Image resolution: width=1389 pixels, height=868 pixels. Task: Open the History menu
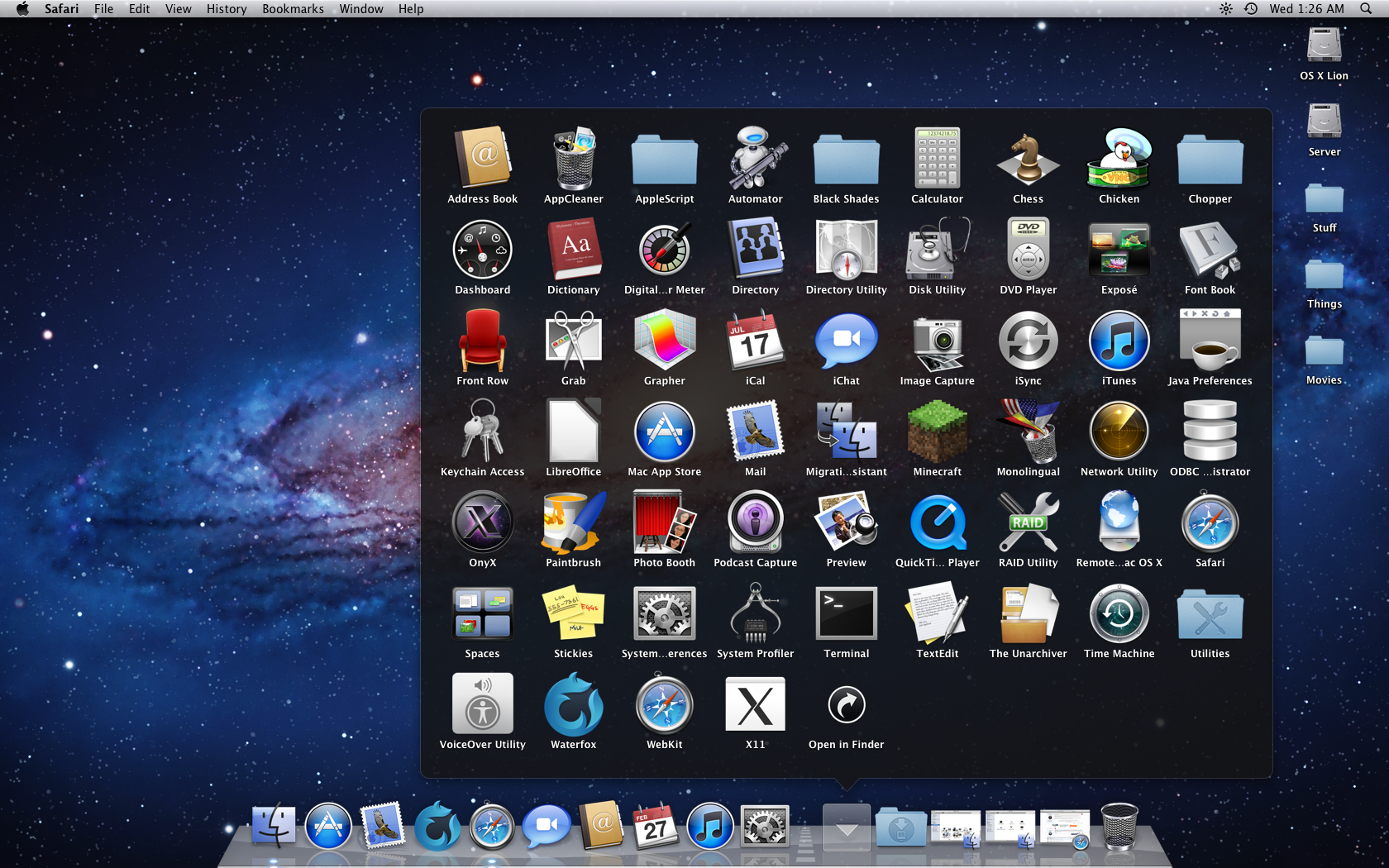click(x=226, y=9)
